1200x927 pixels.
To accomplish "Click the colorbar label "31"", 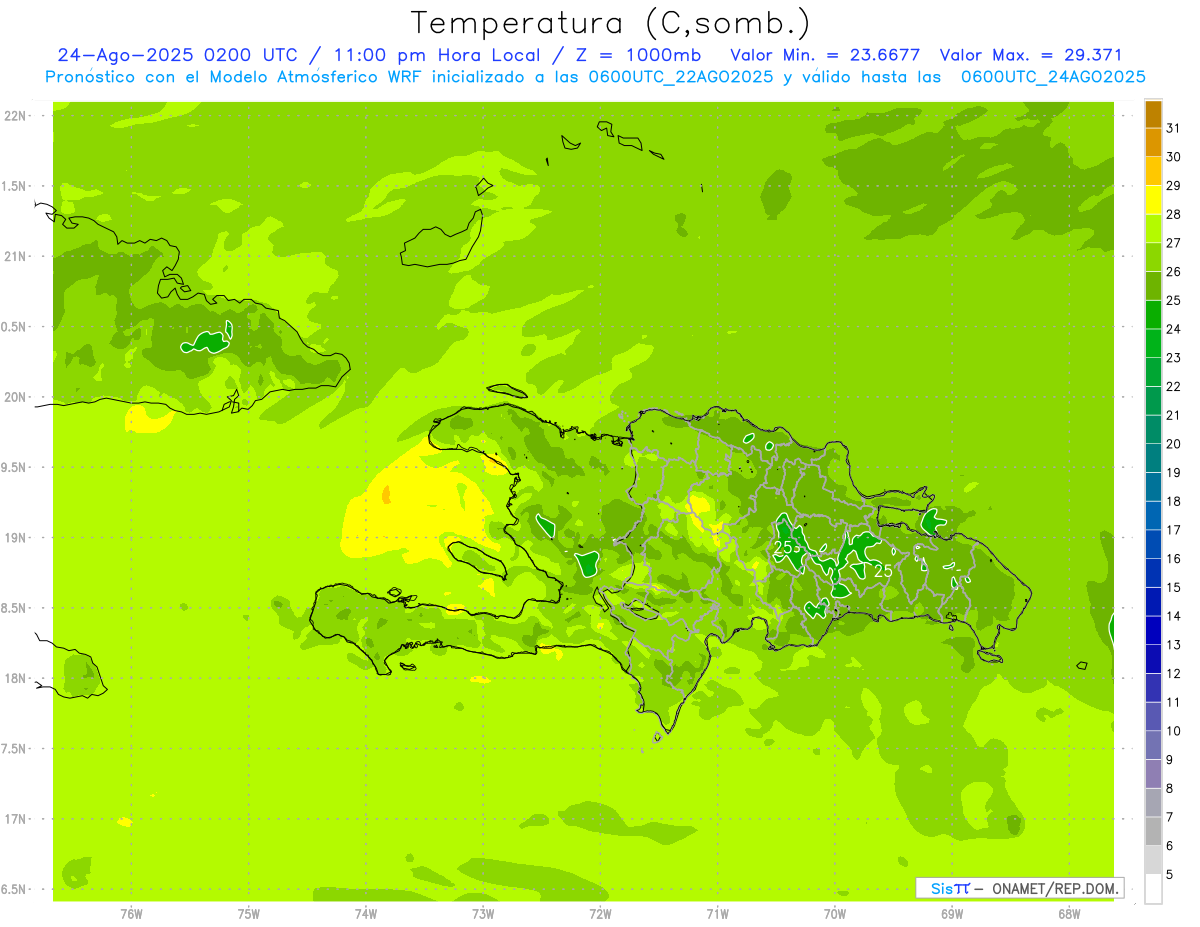I will (1174, 129).
